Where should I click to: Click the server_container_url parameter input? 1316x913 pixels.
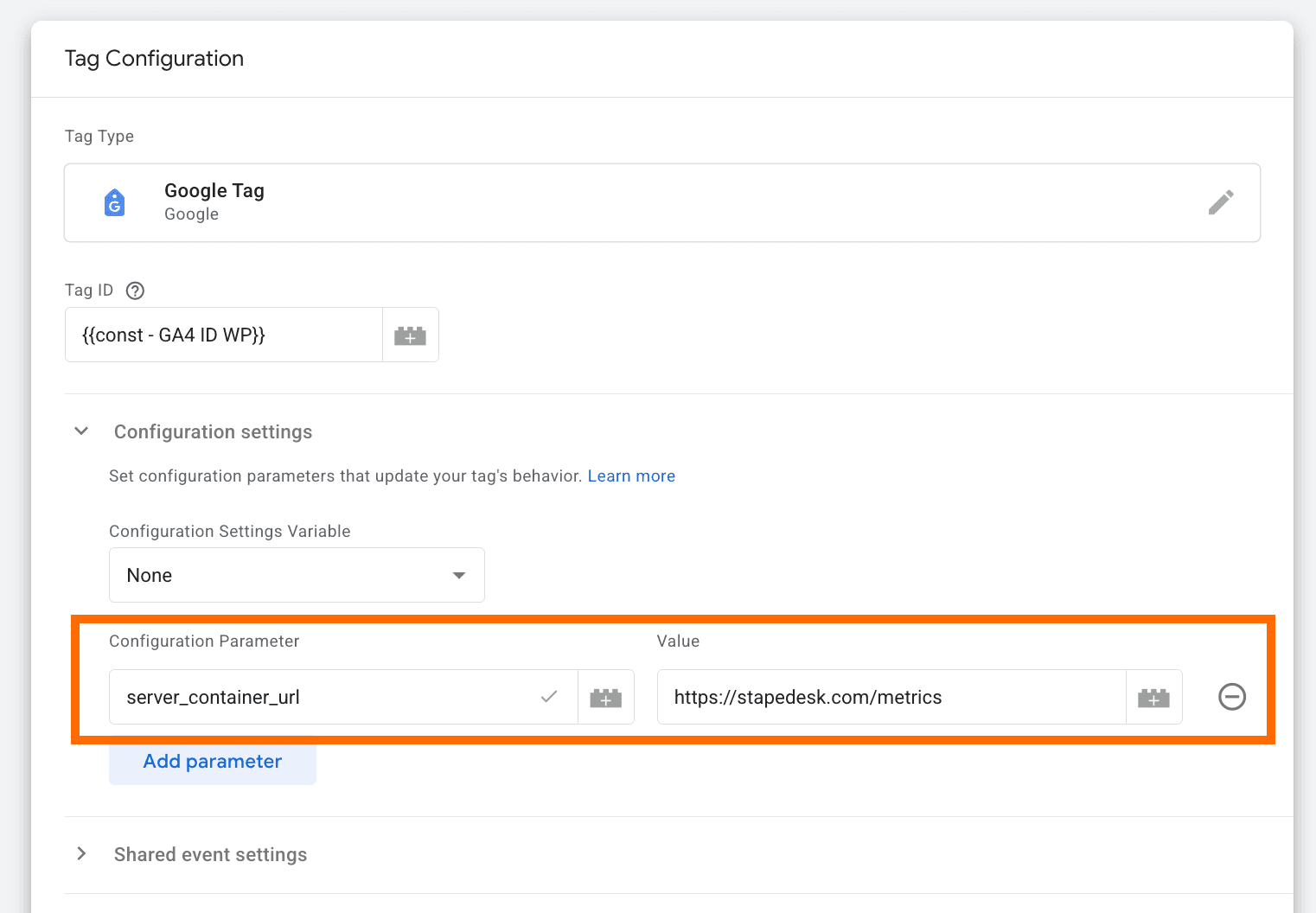(343, 697)
